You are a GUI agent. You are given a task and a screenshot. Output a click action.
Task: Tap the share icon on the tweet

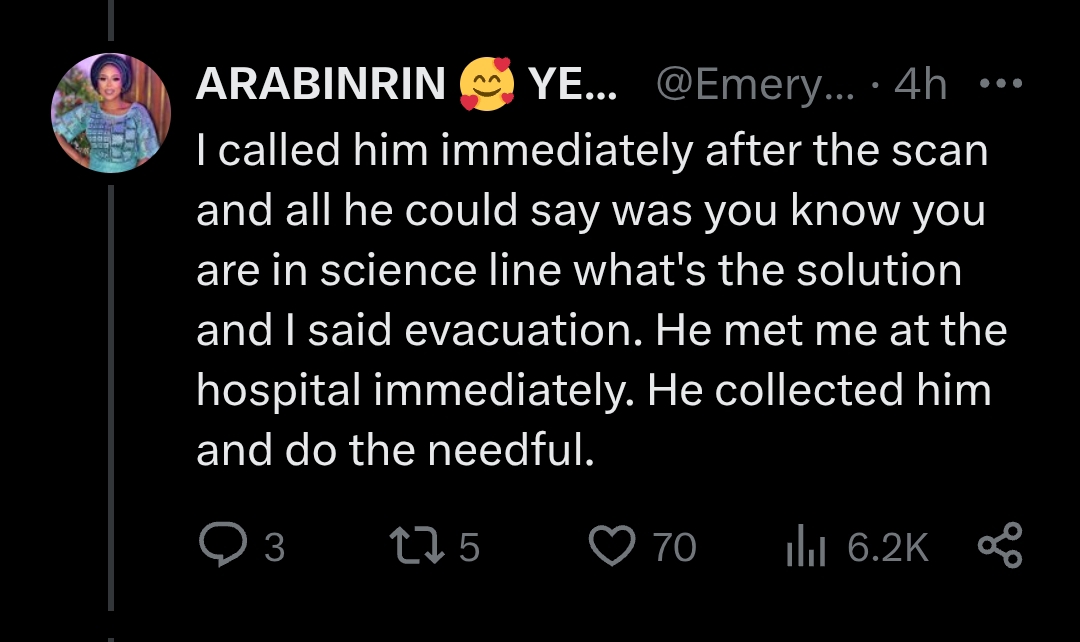[999, 546]
